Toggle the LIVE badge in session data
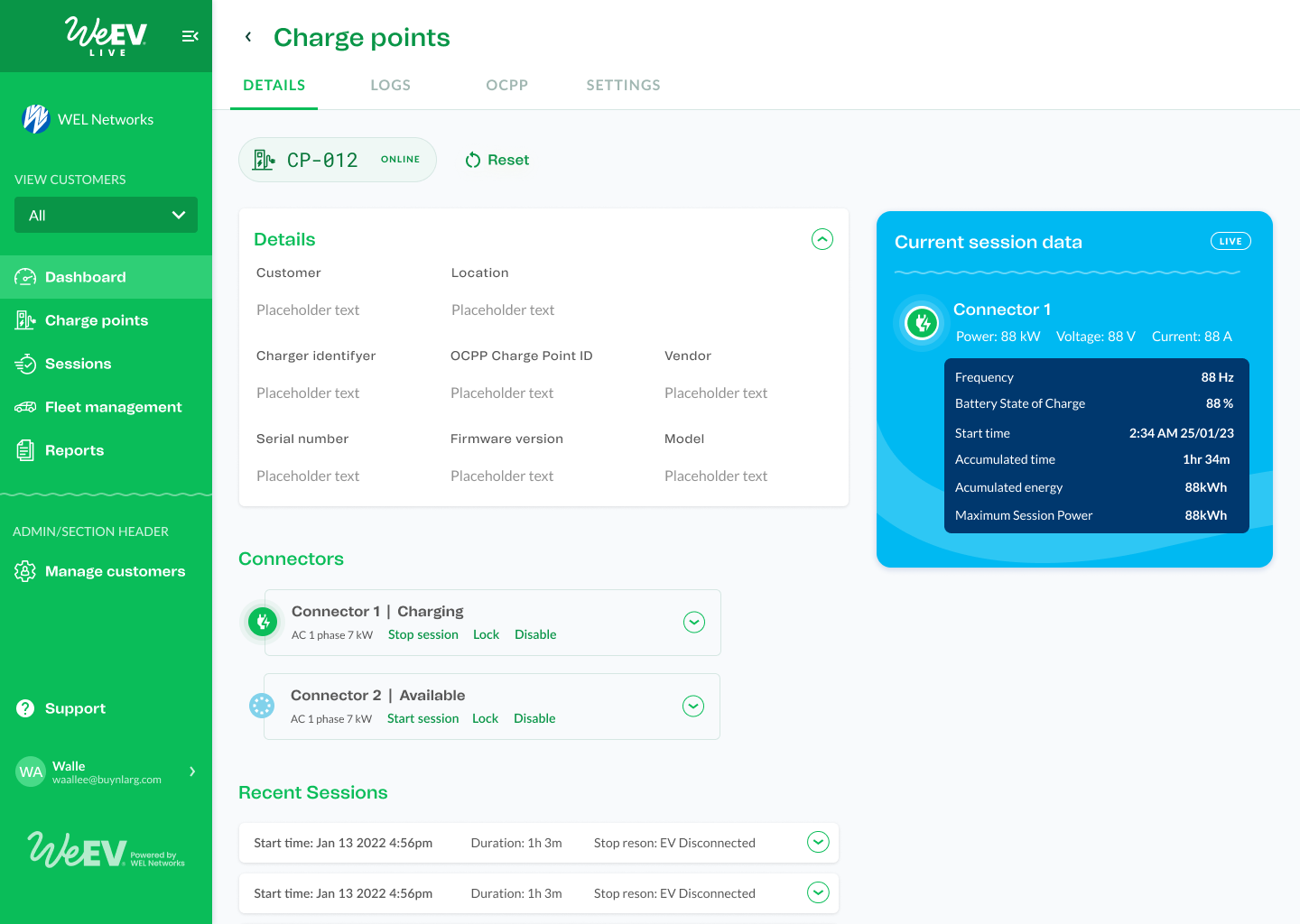The width and height of the screenshot is (1300, 924). pos(1230,241)
